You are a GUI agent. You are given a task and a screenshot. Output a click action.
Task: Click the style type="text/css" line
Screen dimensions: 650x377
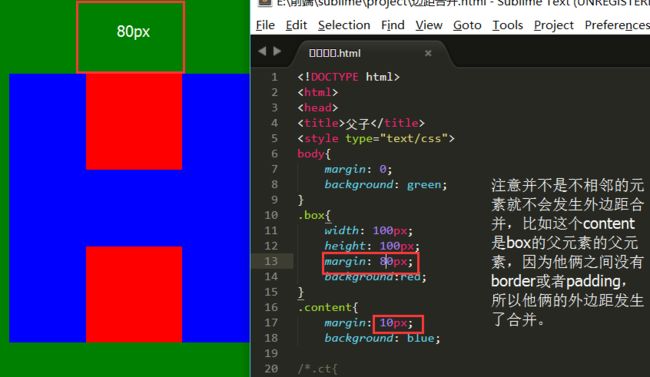(376, 139)
